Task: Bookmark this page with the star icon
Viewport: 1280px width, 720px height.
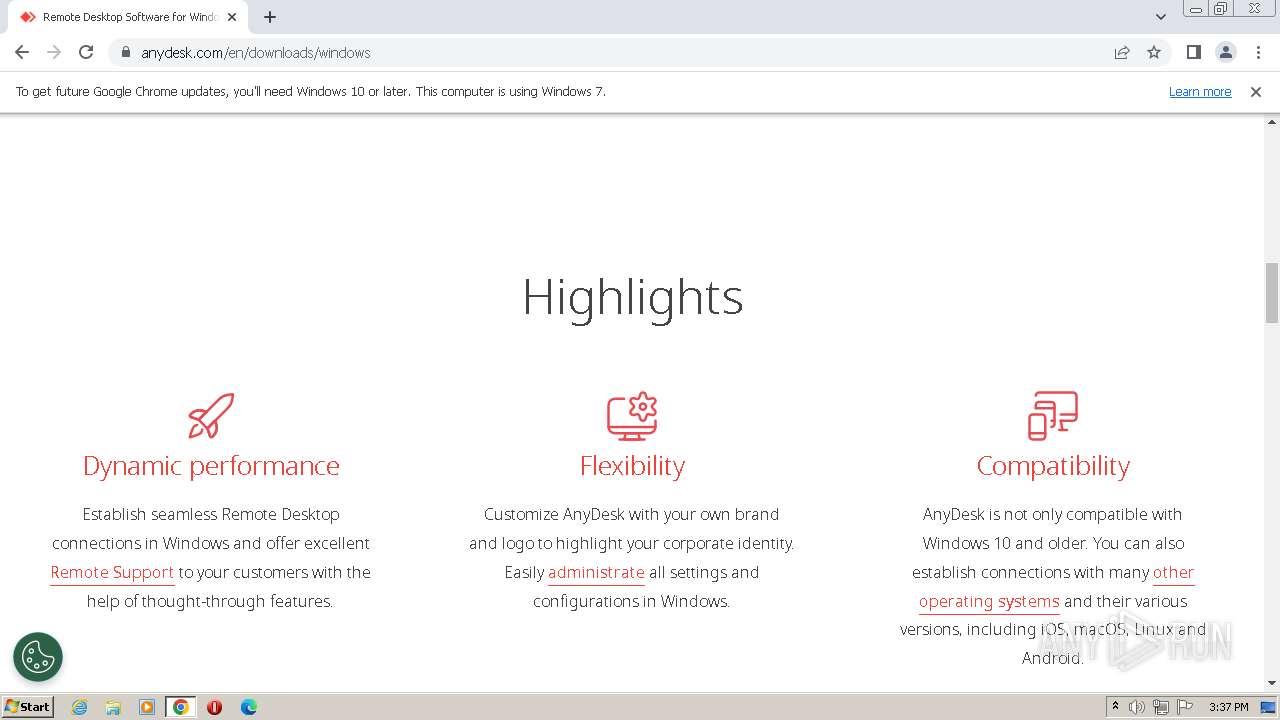Action: (x=1154, y=52)
